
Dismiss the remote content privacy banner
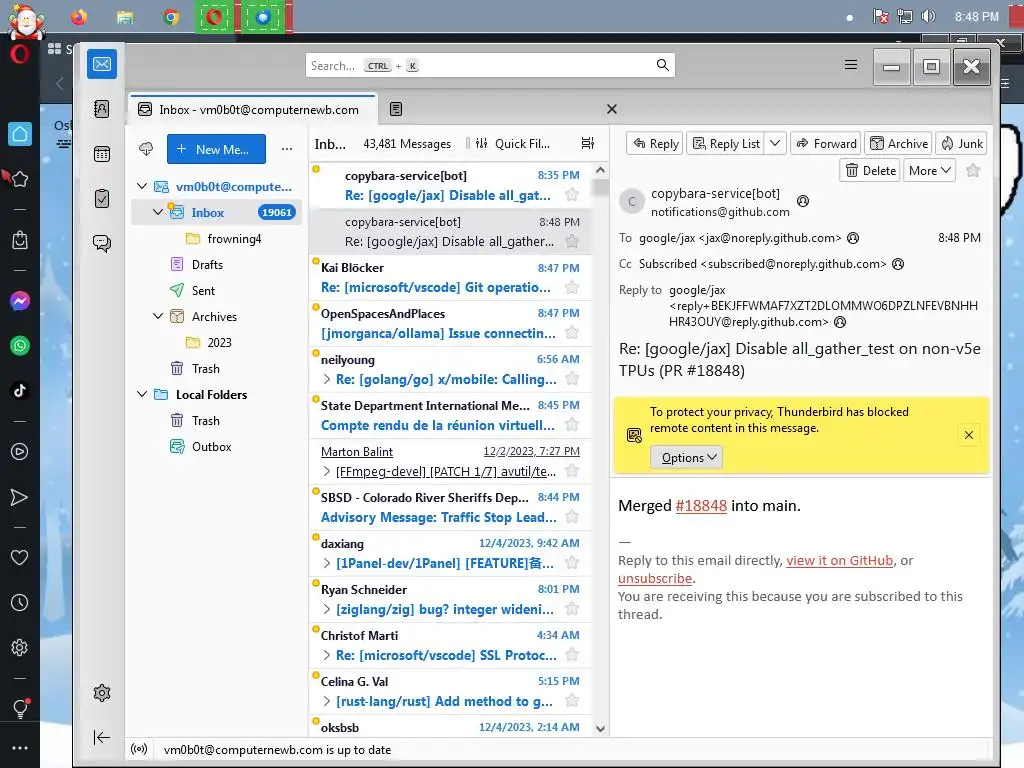(969, 435)
